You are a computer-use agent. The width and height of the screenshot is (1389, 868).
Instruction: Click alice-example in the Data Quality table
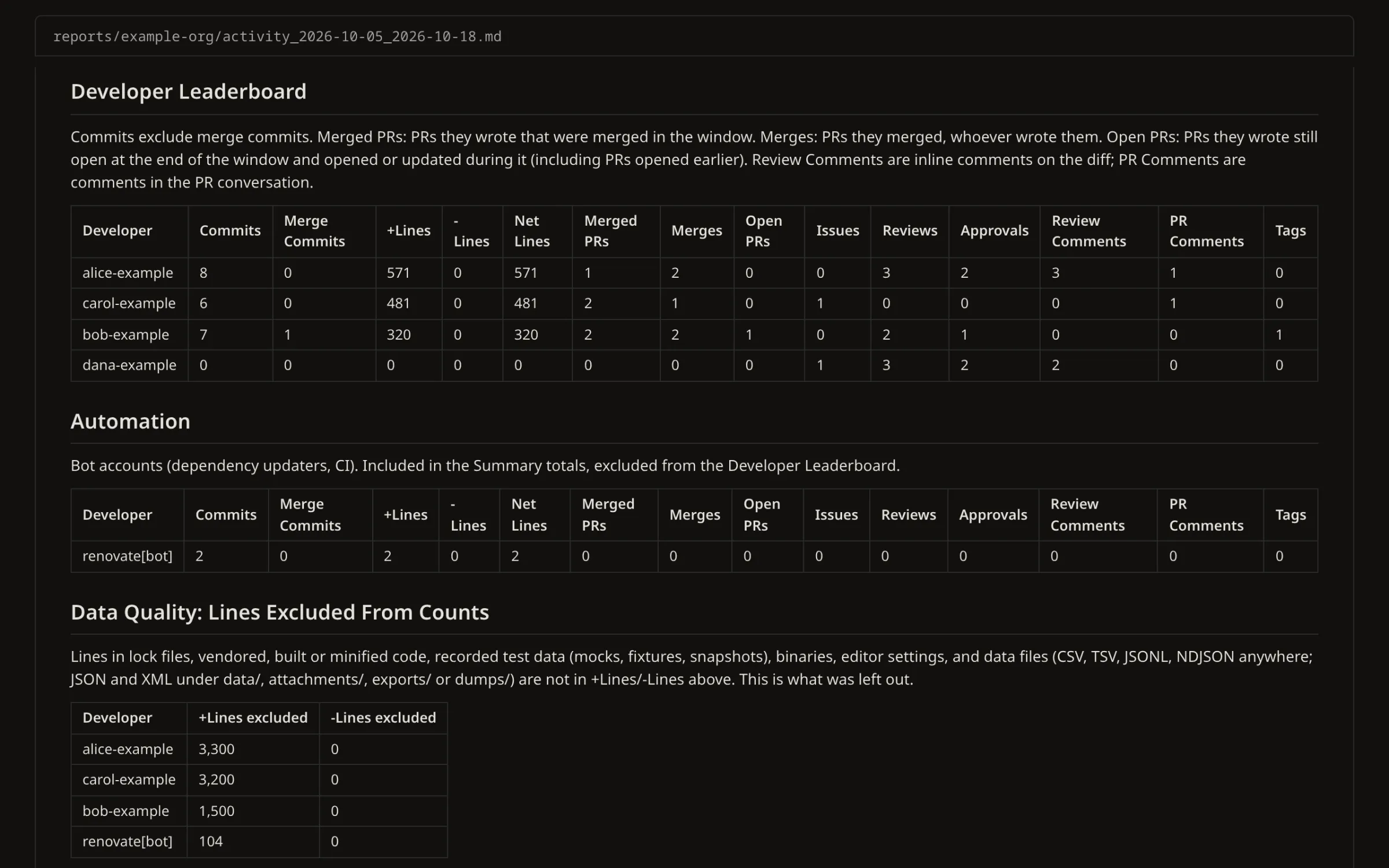click(128, 749)
